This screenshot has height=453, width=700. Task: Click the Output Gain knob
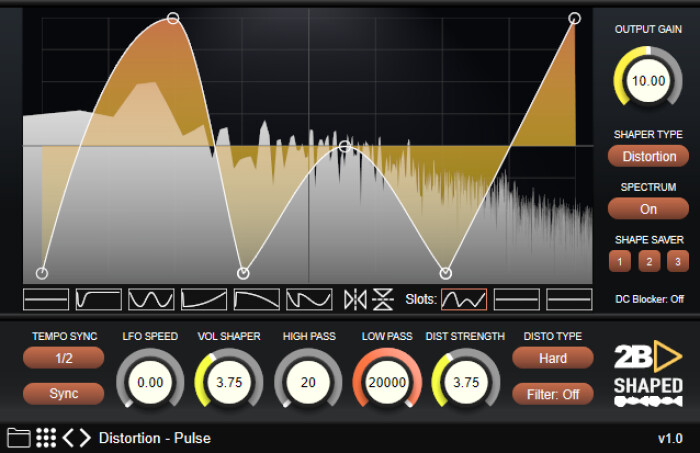pyautogui.click(x=648, y=81)
